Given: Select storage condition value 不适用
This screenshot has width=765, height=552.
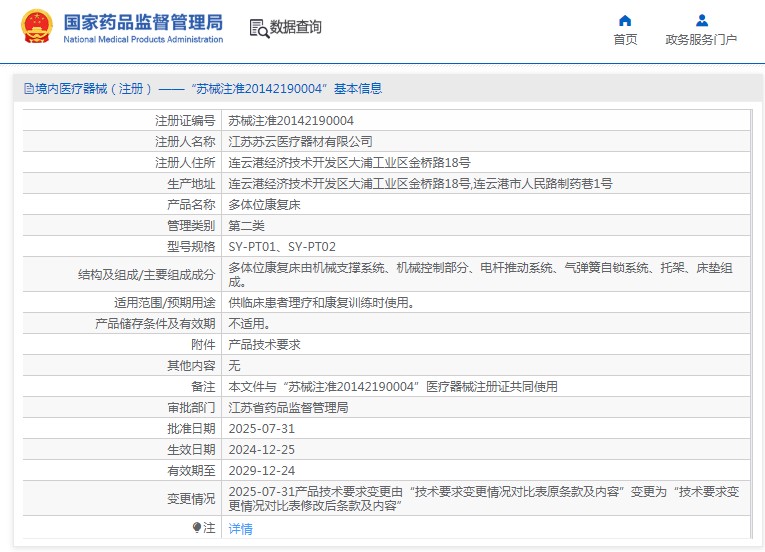Looking at the screenshot, I should pyautogui.click(x=249, y=324).
